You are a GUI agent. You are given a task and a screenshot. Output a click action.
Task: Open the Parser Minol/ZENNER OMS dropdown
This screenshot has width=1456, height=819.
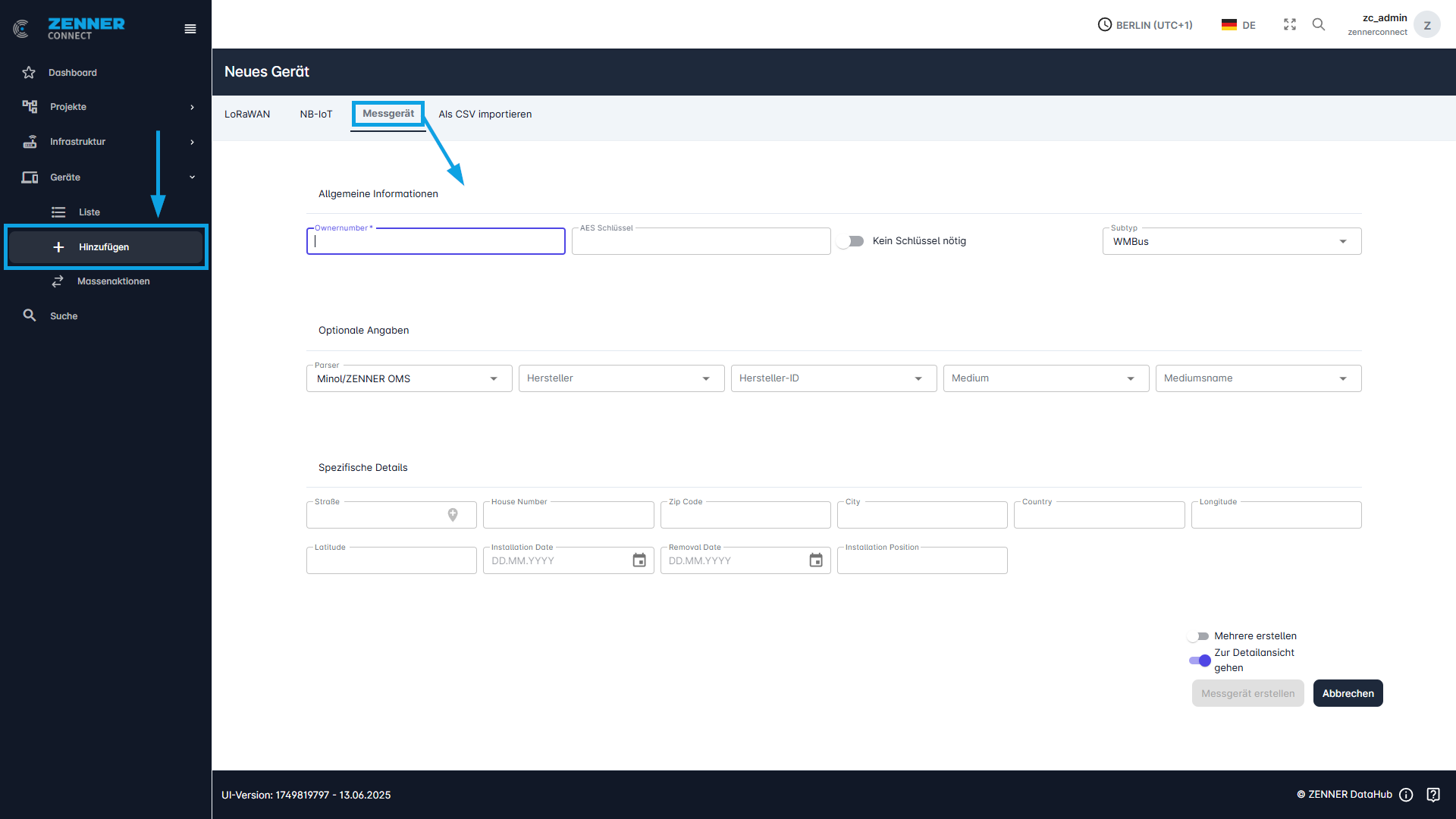click(409, 378)
